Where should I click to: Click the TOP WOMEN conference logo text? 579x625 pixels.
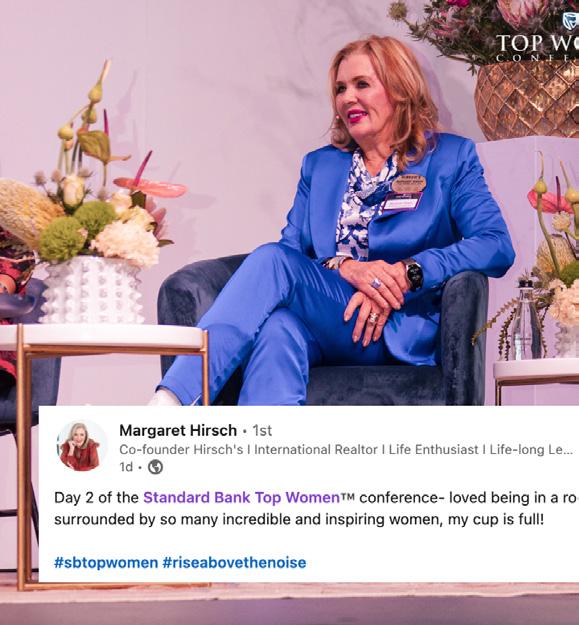[538, 47]
